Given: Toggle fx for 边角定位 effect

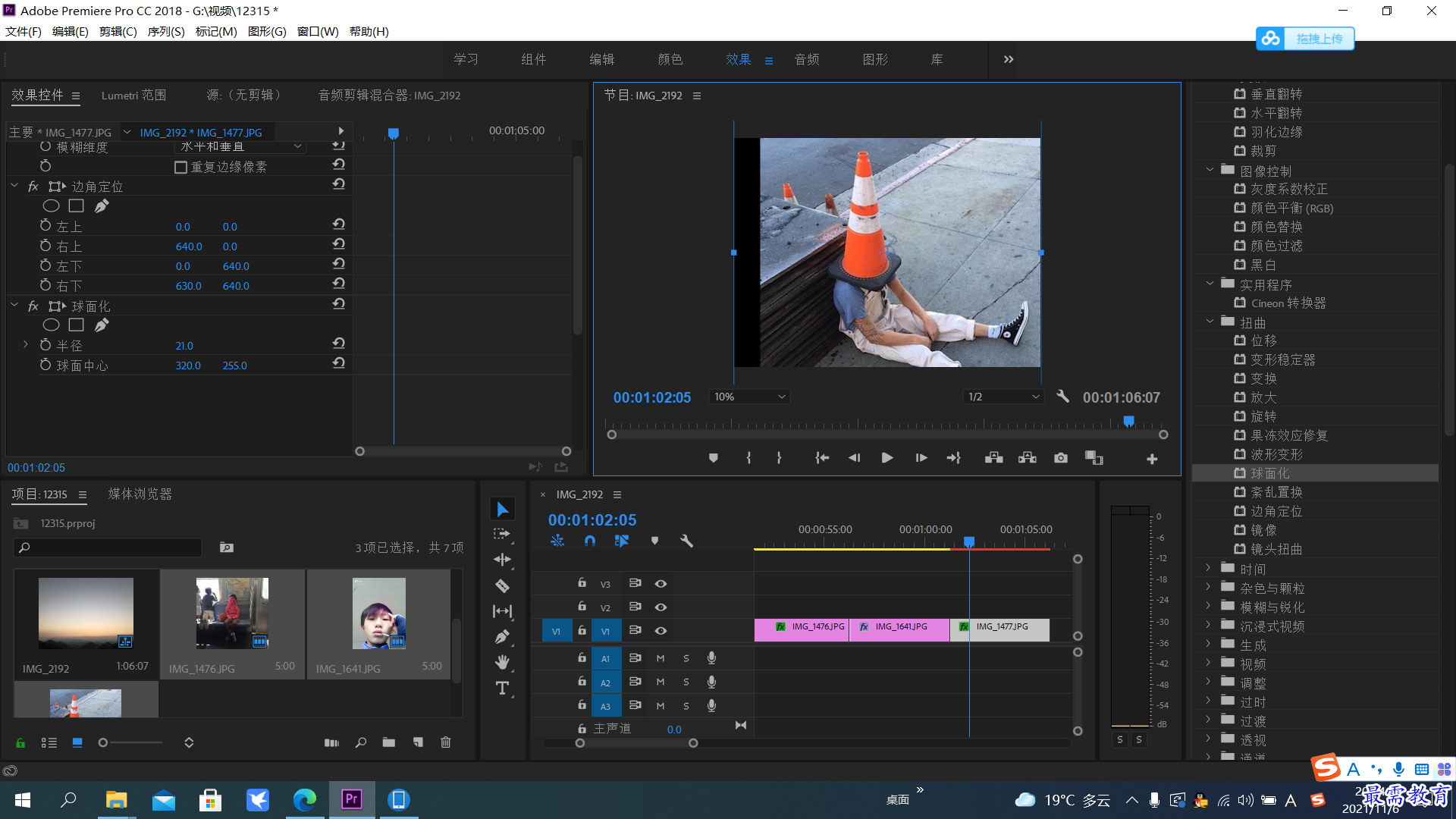Looking at the screenshot, I should (33, 187).
